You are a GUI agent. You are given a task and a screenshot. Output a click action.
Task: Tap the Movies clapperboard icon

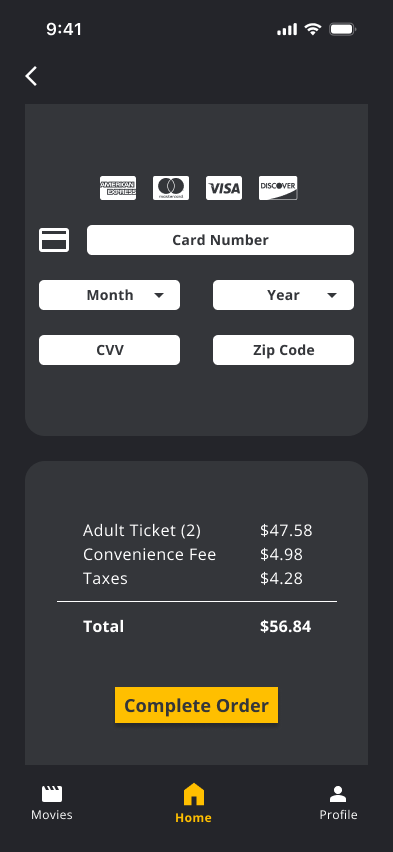pyautogui.click(x=52, y=794)
